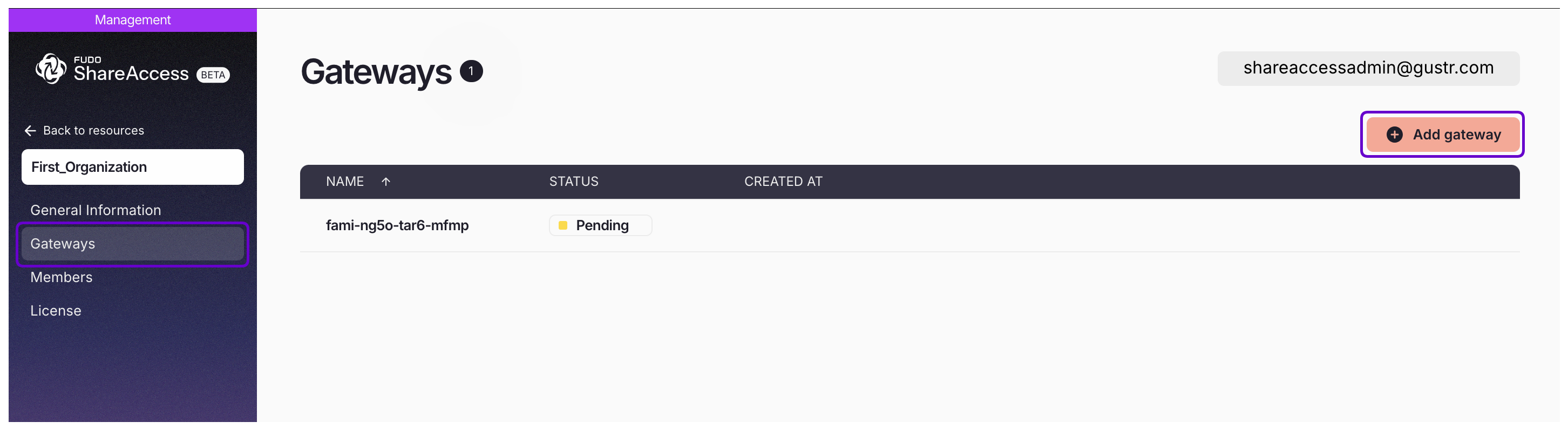Click the STATUS column header
The image size is (1568, 435).
point(573,182)
